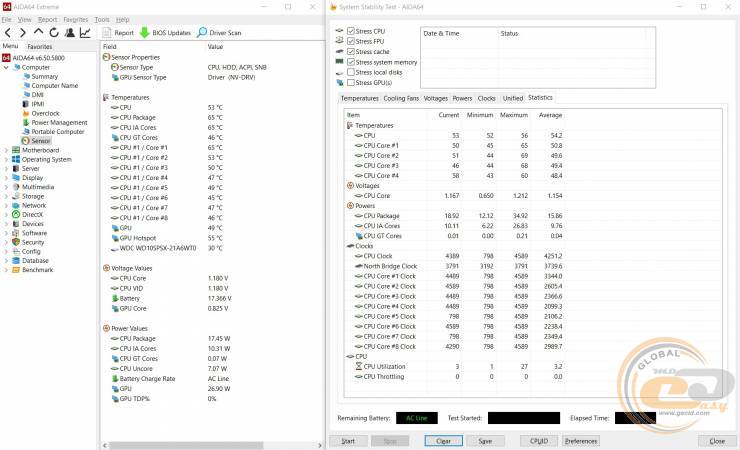Image resolution: width=740 pixels, height=450 pixels.
Task: Open the IPMI tree item
Action: [x=38, y=104]
